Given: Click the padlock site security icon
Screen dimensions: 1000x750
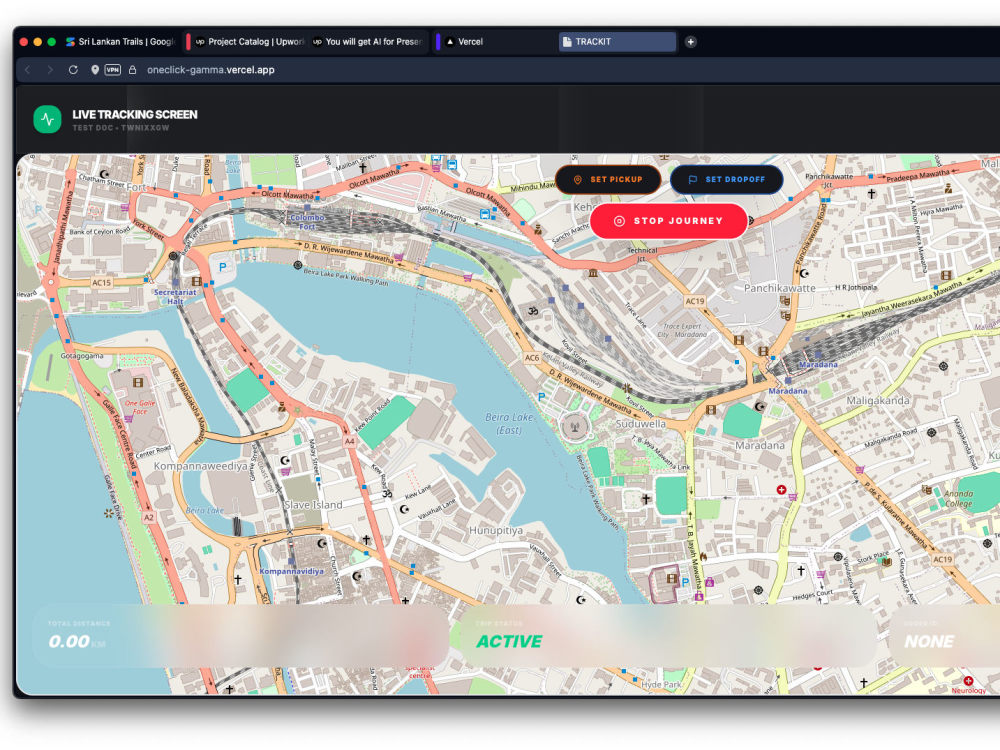Looking at the screenshot, I should pos(133,70).
